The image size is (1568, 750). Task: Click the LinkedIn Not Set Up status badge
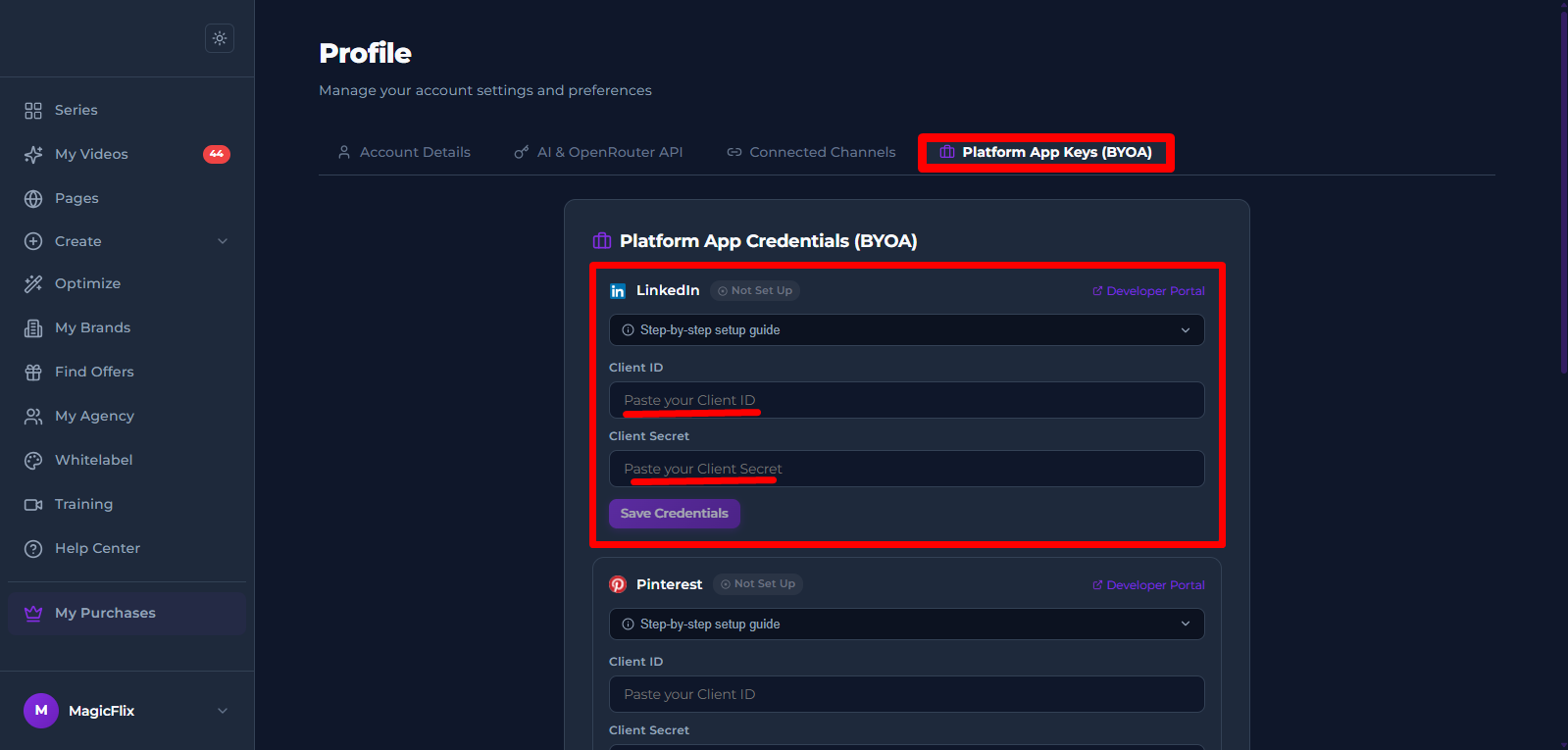[755, 290]
